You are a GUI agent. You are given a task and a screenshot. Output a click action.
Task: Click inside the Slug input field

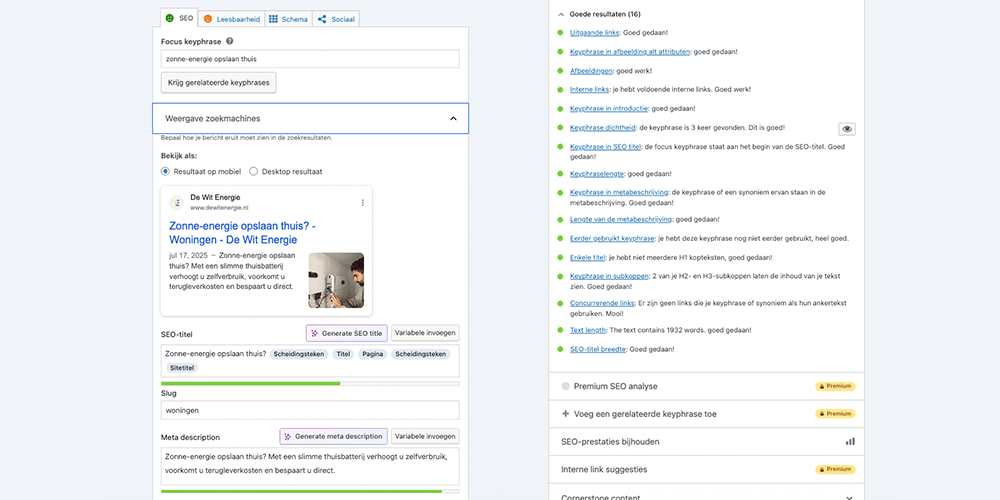pyautogui.click(x=310, y=410)
